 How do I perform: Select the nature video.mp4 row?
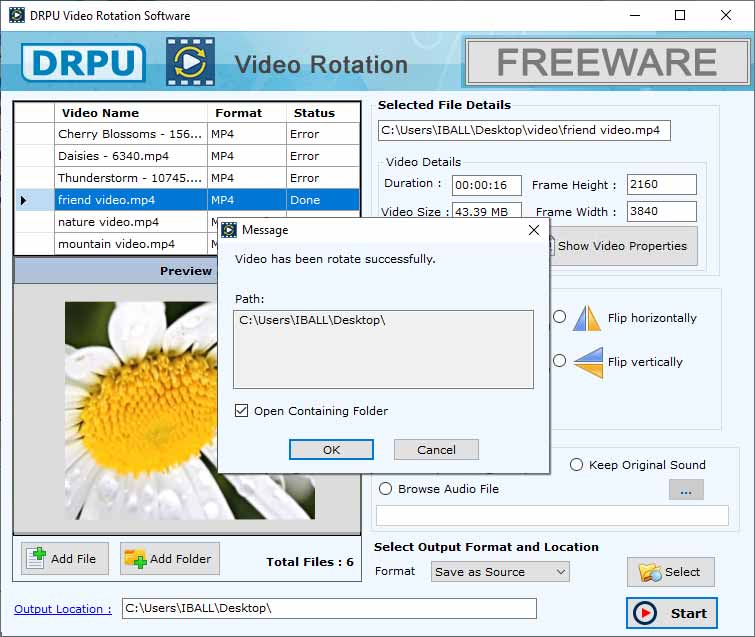click(x=116, y=222)
